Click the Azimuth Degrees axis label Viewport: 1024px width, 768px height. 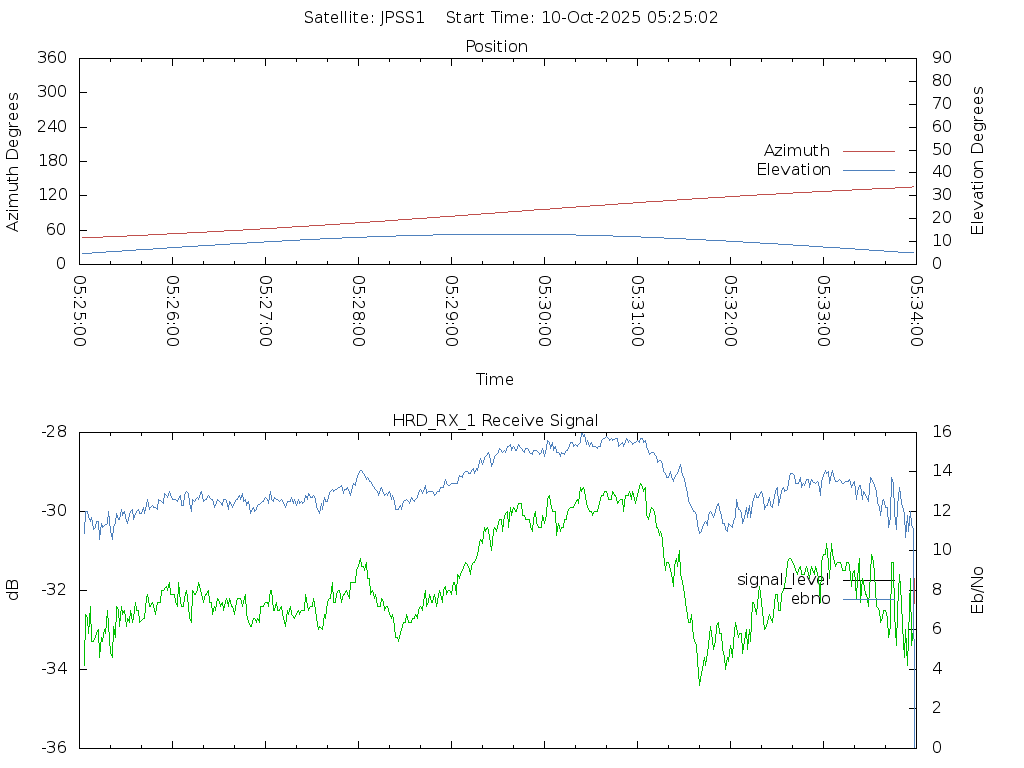click(14, 161)
